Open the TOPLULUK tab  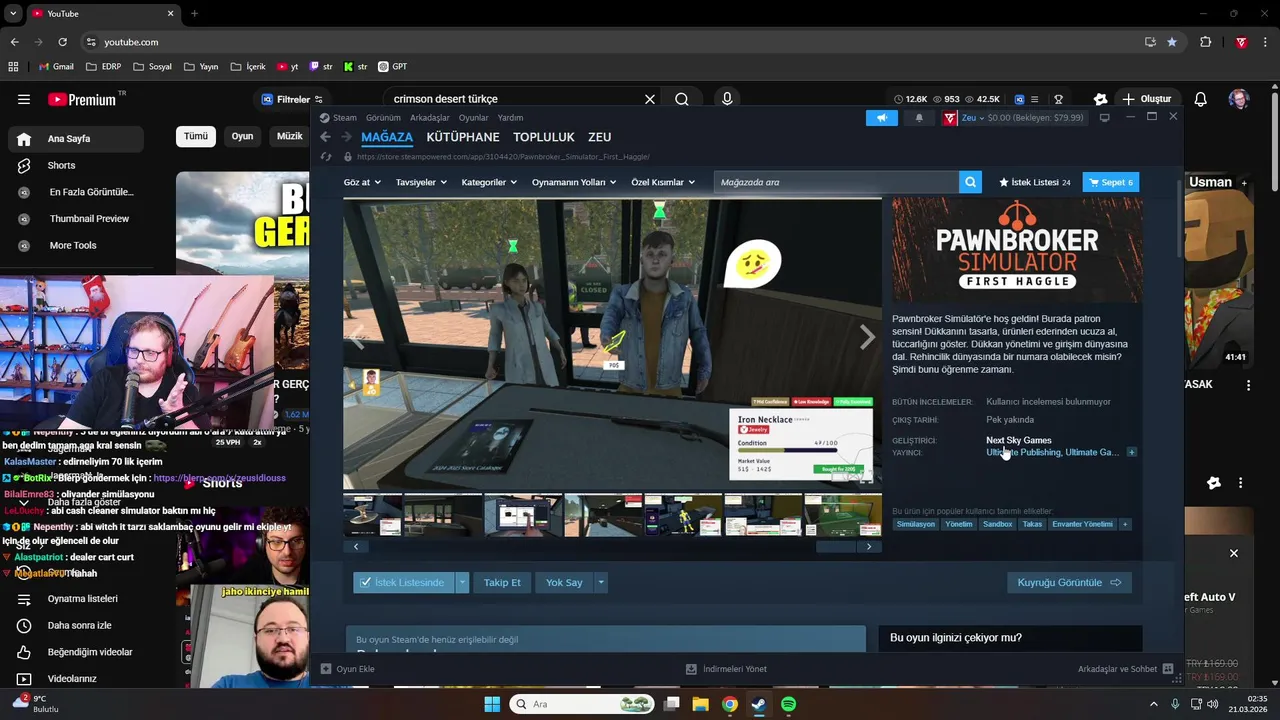(x=544, y=137)
